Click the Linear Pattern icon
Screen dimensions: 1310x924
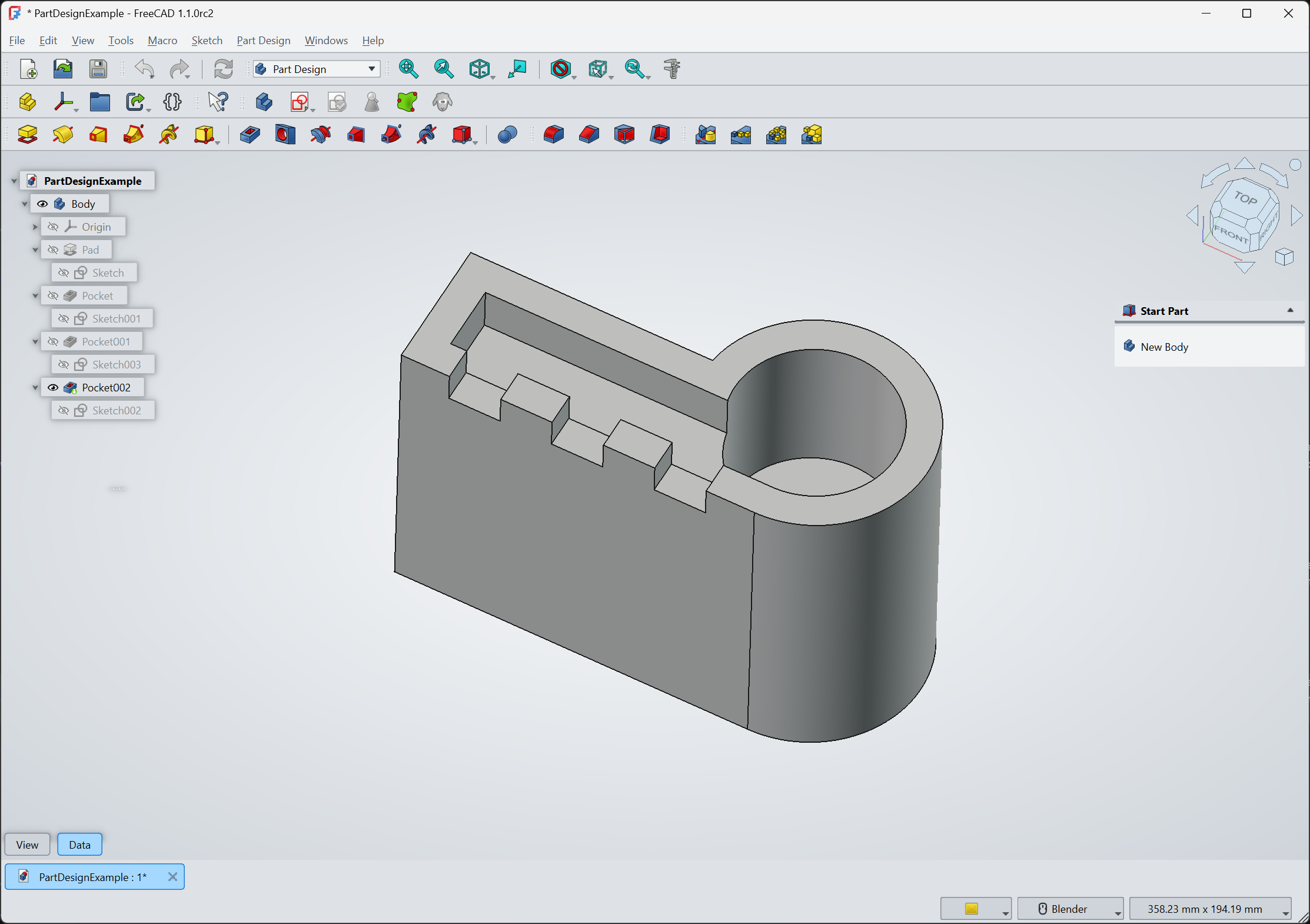pos(740,135)
